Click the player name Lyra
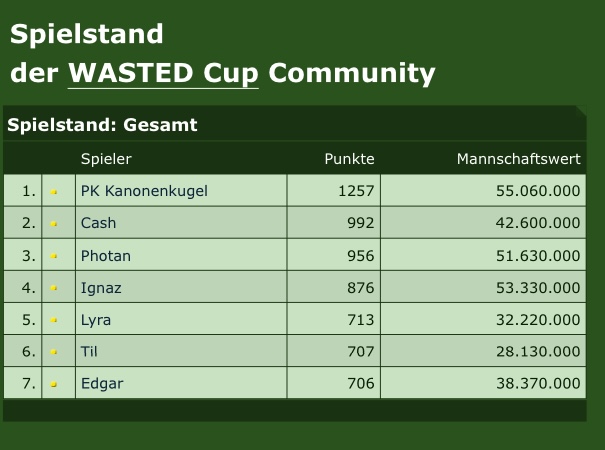 pos(96,320)
